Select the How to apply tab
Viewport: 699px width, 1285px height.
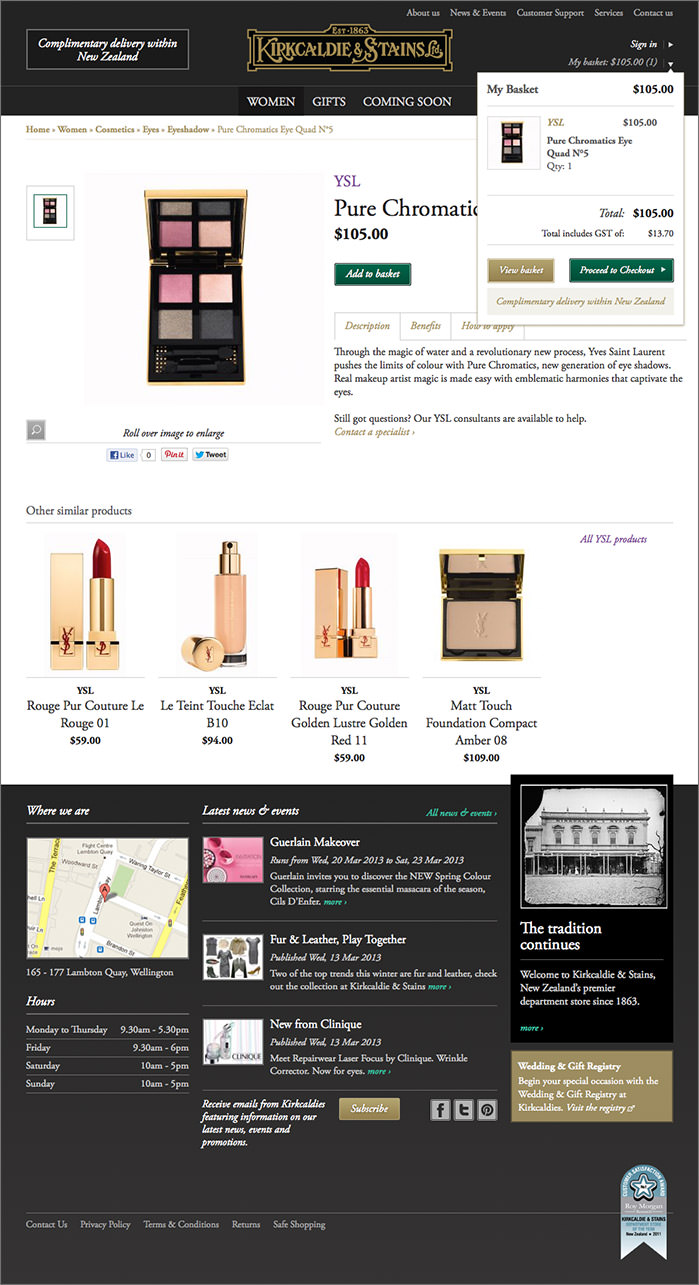pos(488,326)
